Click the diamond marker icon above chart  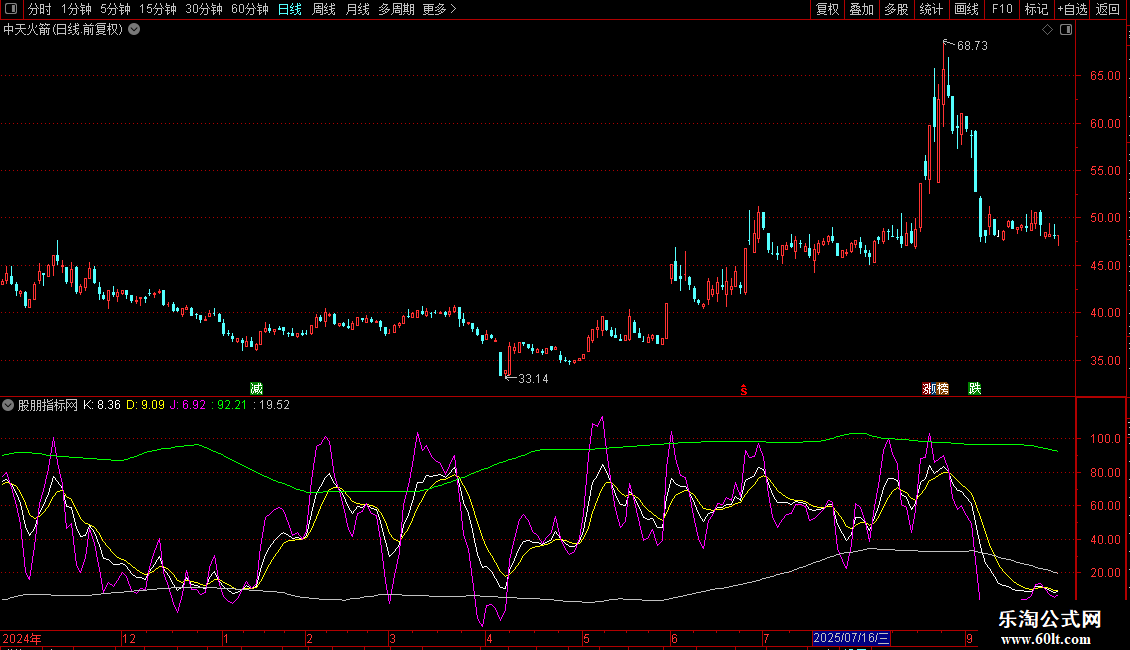click(1047, 30)
